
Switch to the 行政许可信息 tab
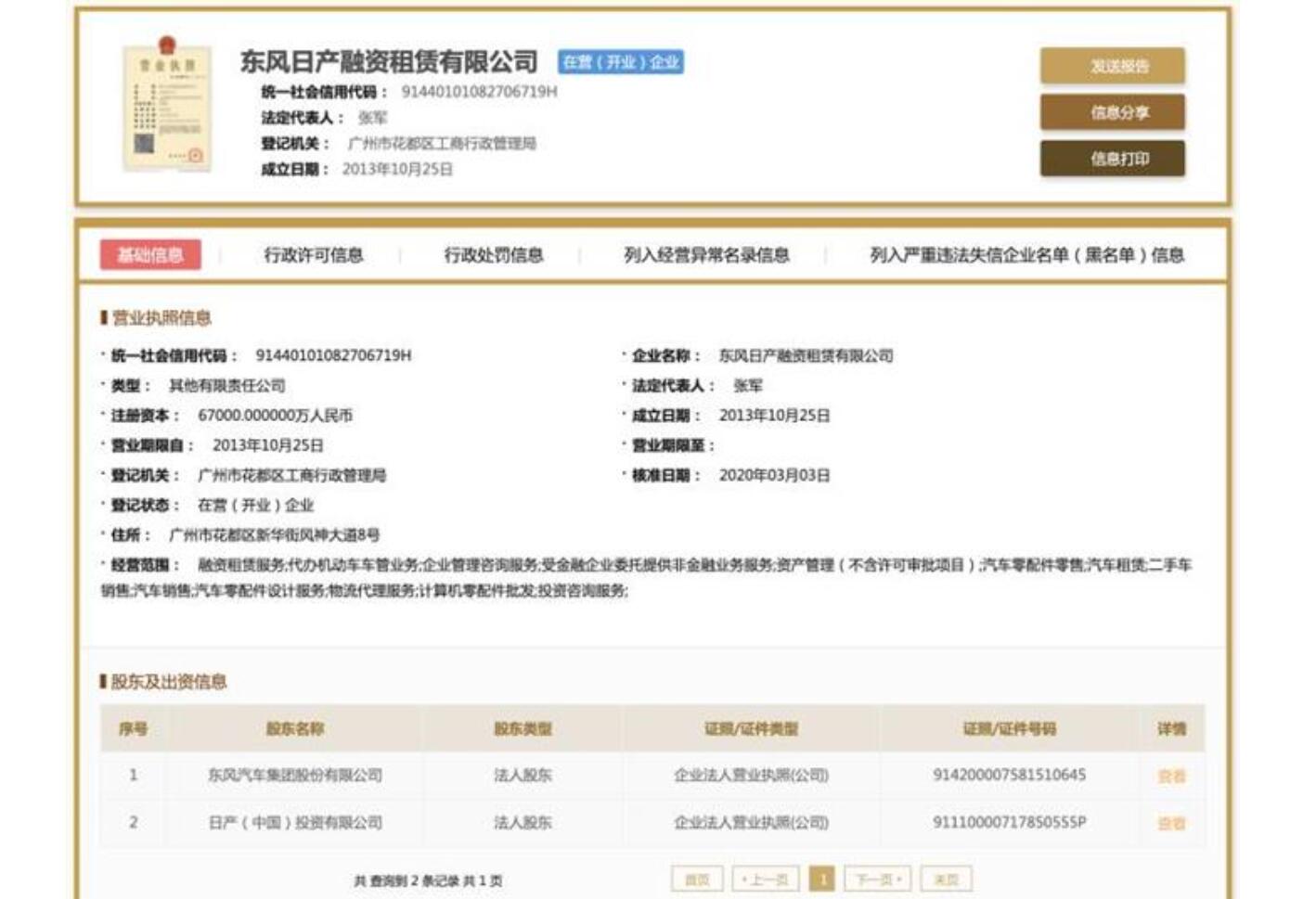(x=314, y=255)
